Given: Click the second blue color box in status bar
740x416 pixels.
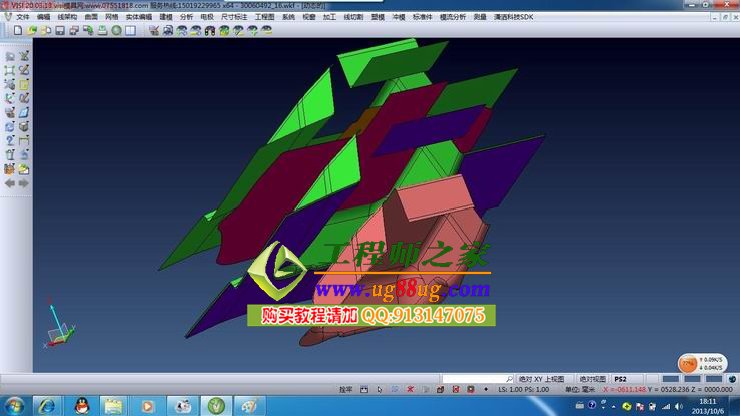Looking at the screenshot, I should [692, 379].
